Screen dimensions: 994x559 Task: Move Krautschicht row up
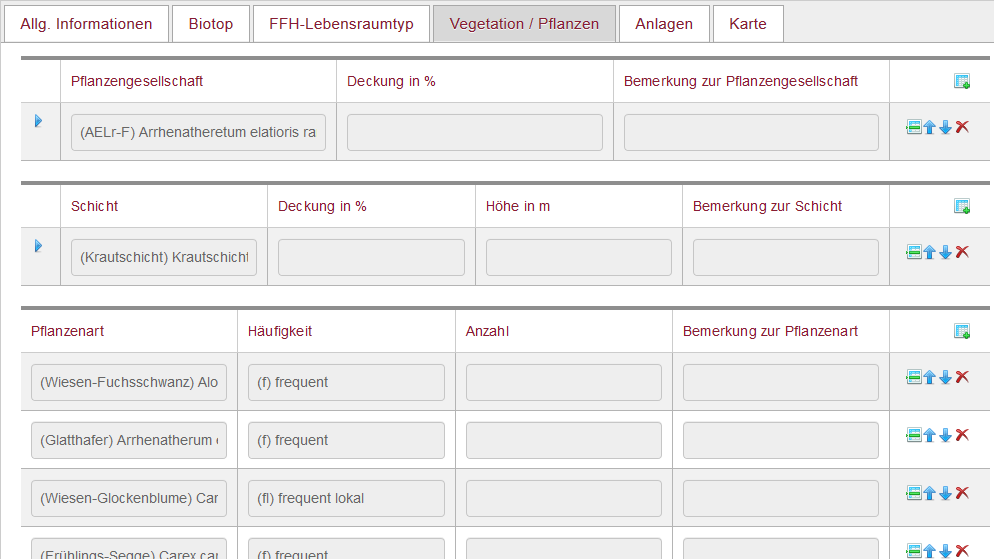pos(929,252)
